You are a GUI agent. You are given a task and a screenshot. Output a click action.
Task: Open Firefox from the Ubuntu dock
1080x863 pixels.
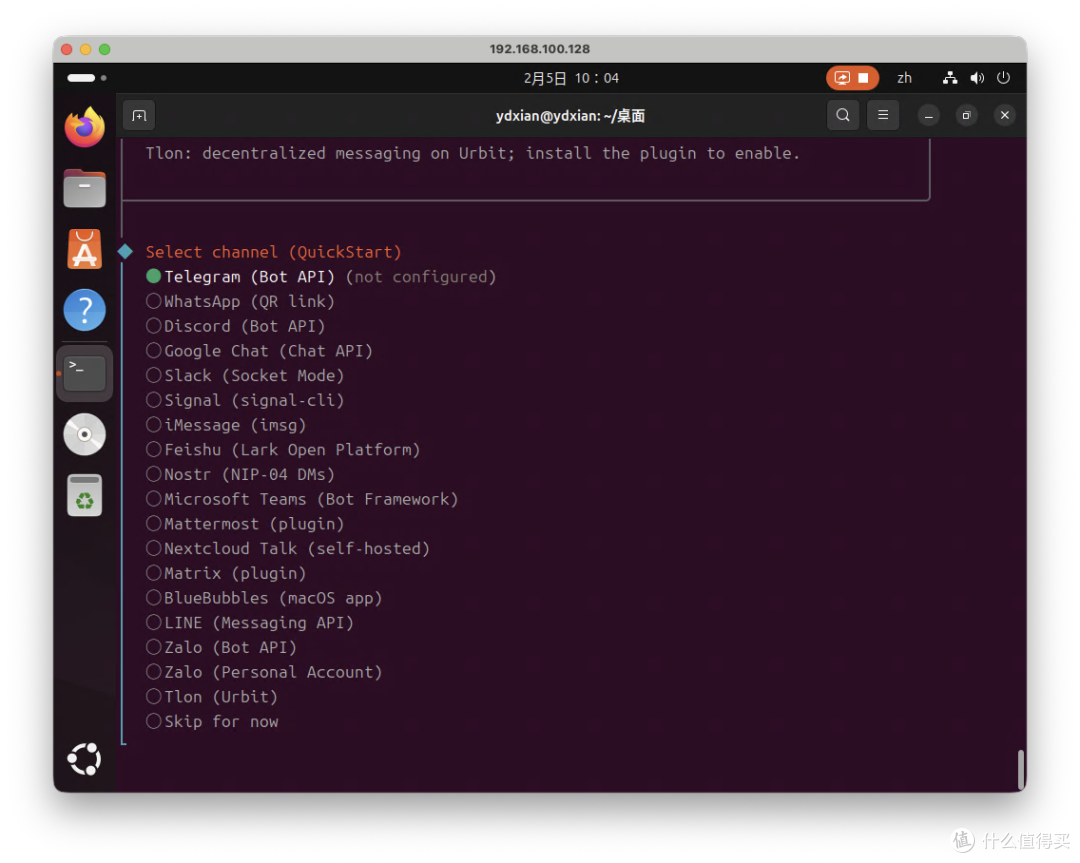coord(85,127)
